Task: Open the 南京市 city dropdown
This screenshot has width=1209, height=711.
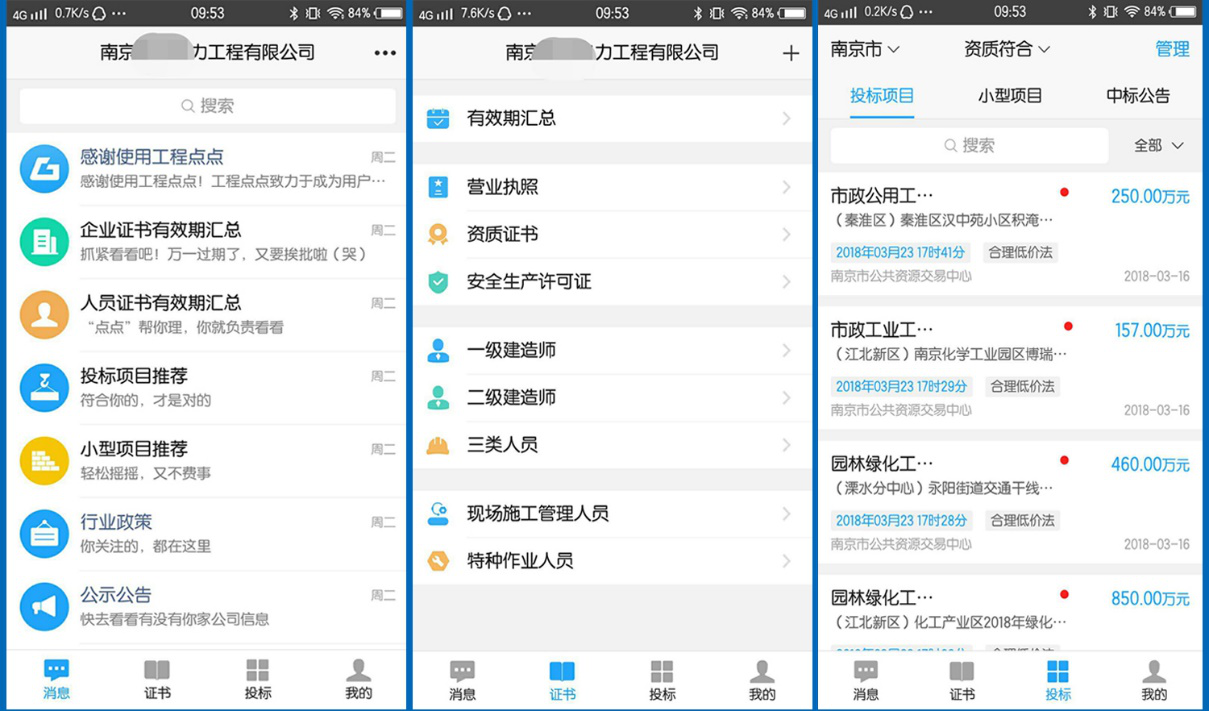Action: tap(862, 48)
